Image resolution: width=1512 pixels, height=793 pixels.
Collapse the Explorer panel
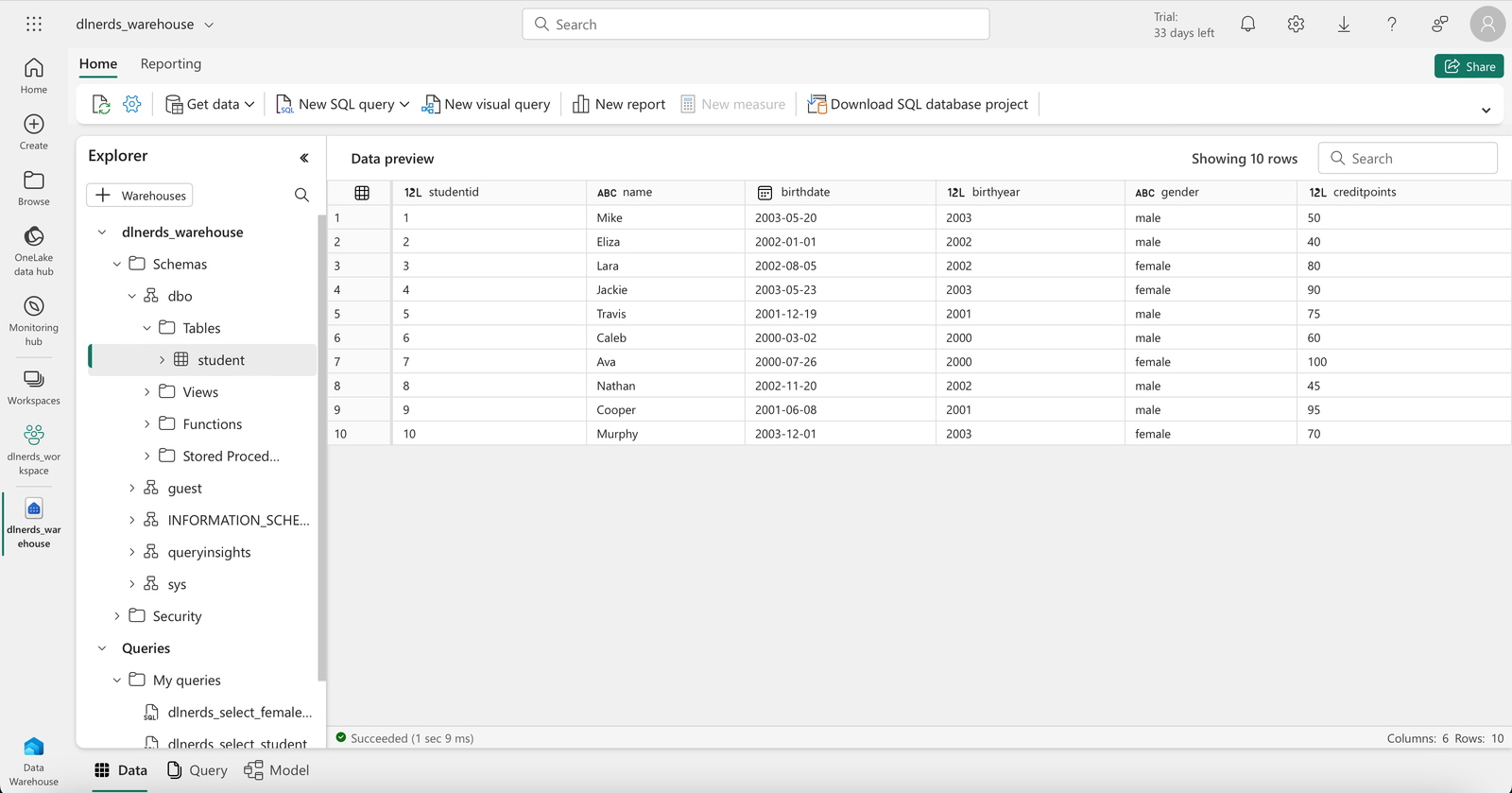[304, 158]
